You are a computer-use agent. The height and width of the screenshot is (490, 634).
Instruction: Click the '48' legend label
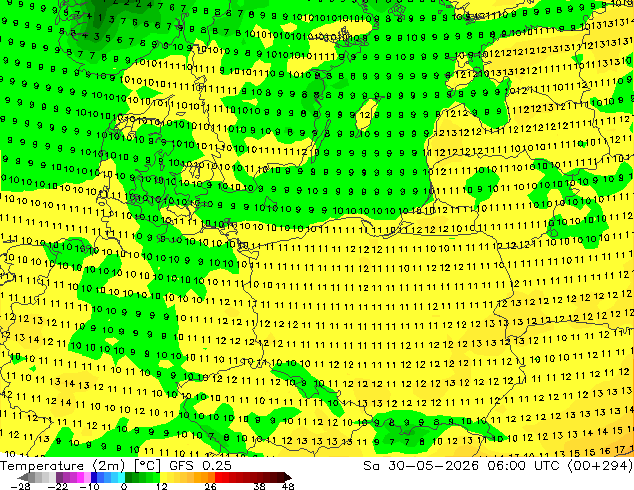pyautogui.click(x=288, y=486)
